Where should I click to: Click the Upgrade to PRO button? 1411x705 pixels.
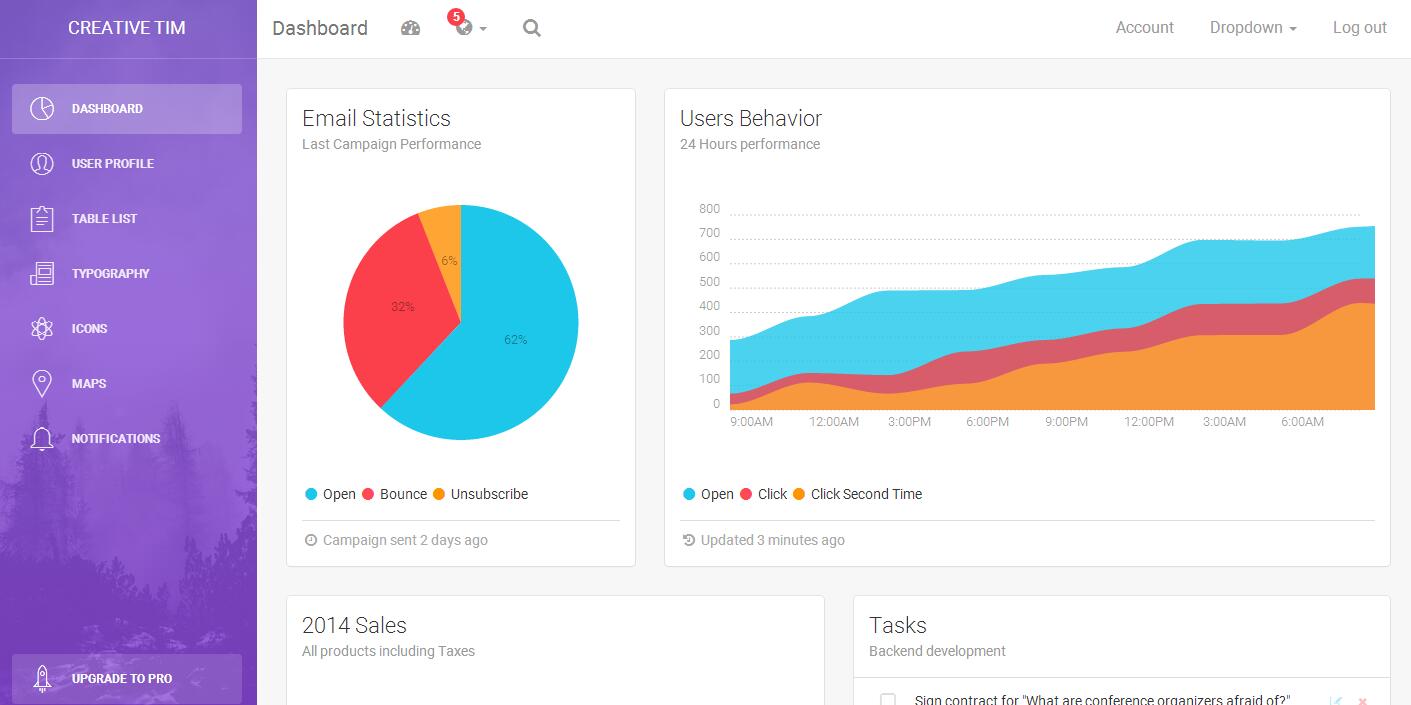(127, 679)
